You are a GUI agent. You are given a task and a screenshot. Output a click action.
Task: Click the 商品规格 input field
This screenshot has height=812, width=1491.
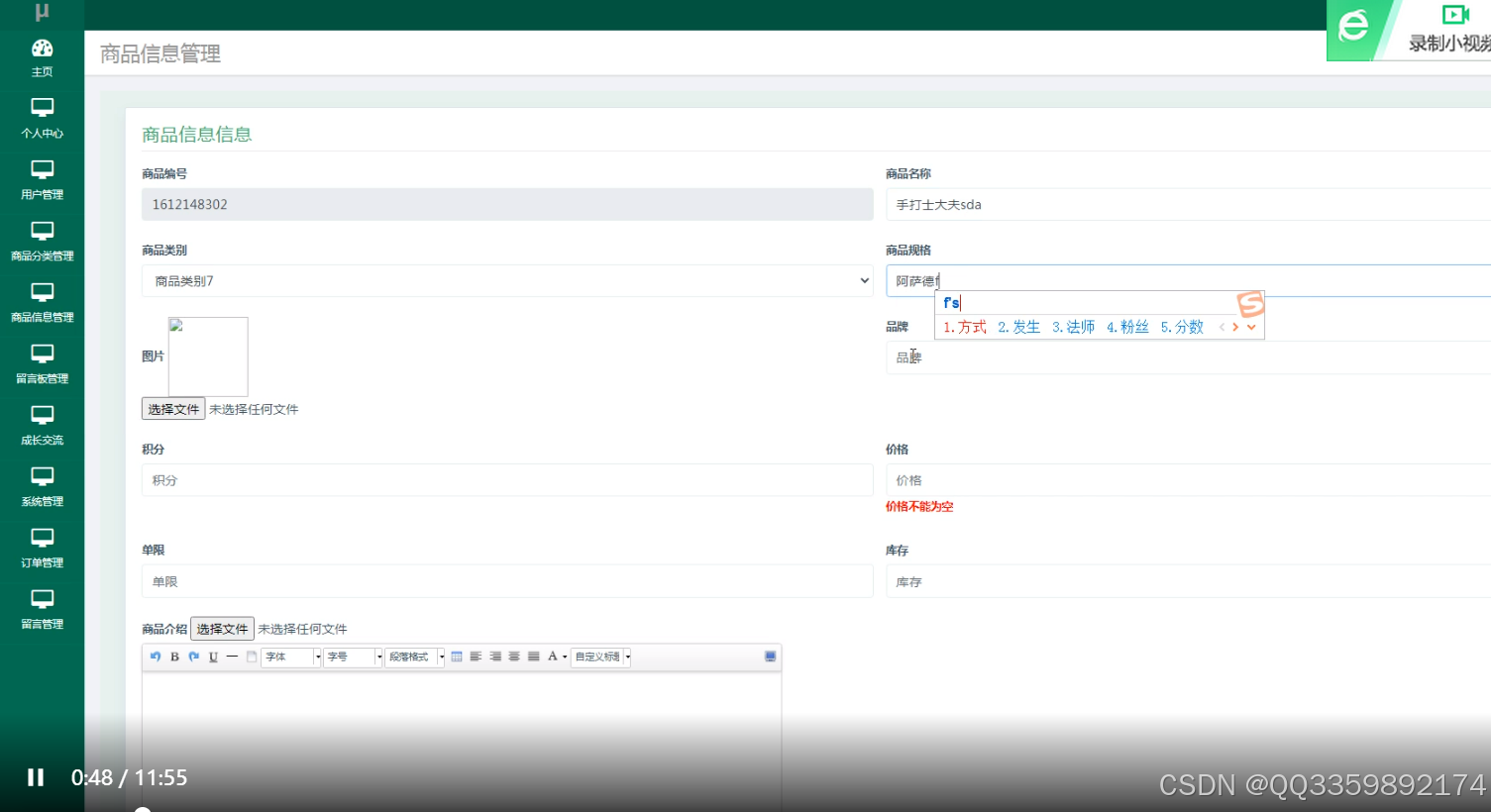[1188, 281]
